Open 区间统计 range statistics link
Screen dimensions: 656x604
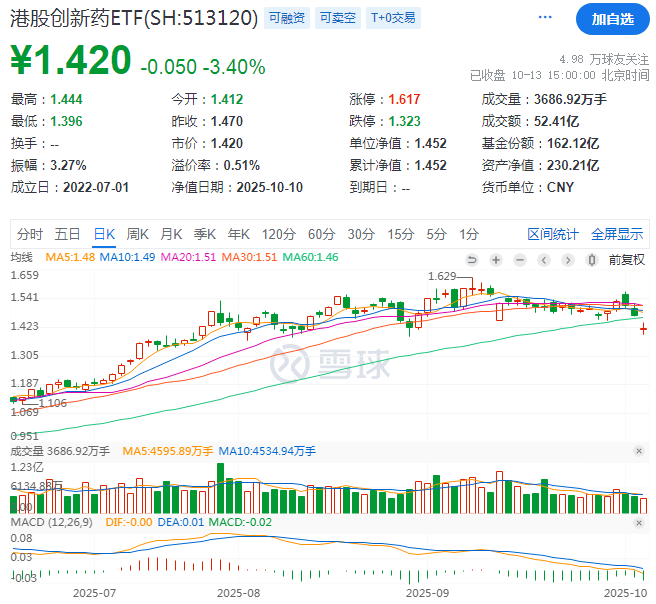553,234
